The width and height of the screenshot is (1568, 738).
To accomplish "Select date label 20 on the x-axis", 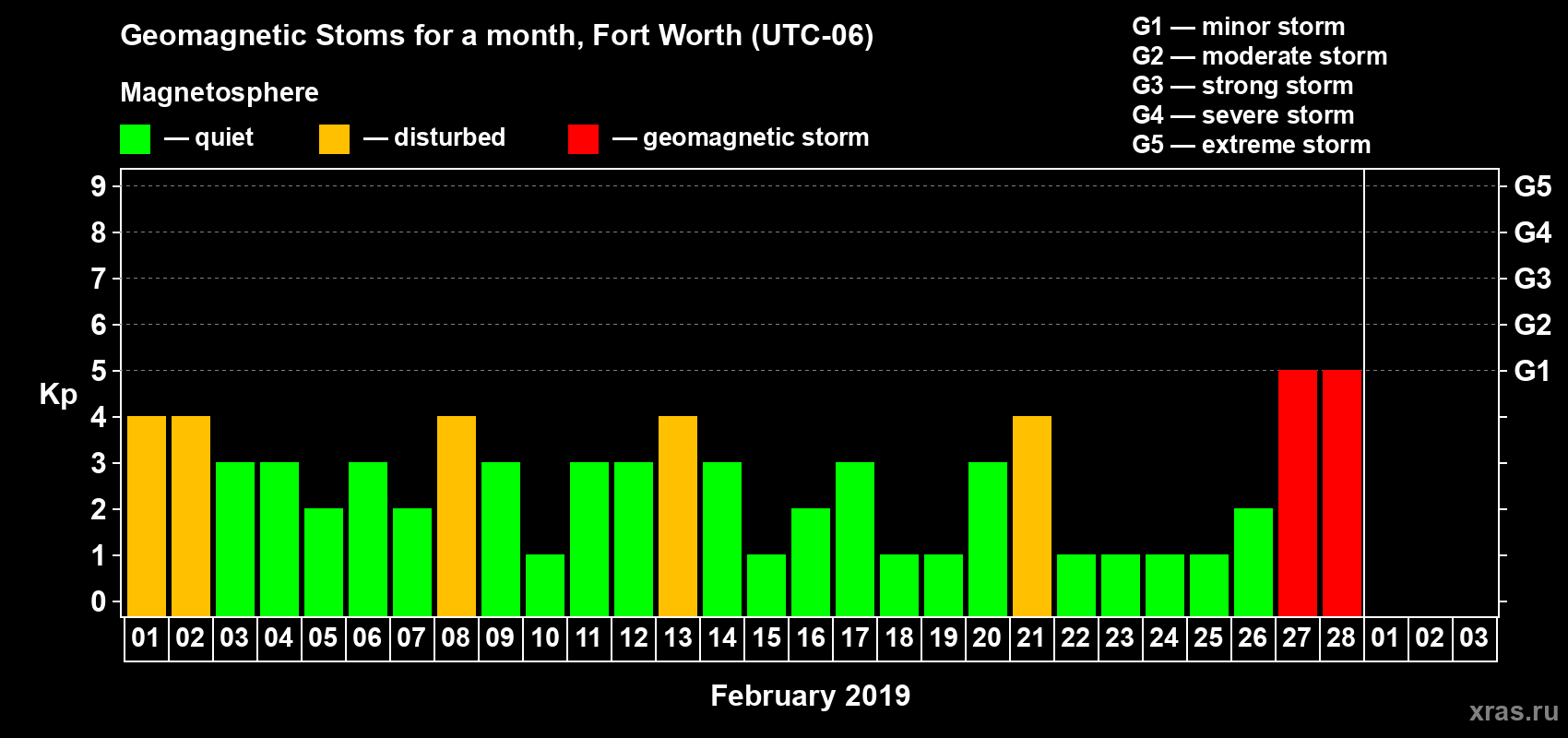I will pyautogui.click(x=987, y=638).
